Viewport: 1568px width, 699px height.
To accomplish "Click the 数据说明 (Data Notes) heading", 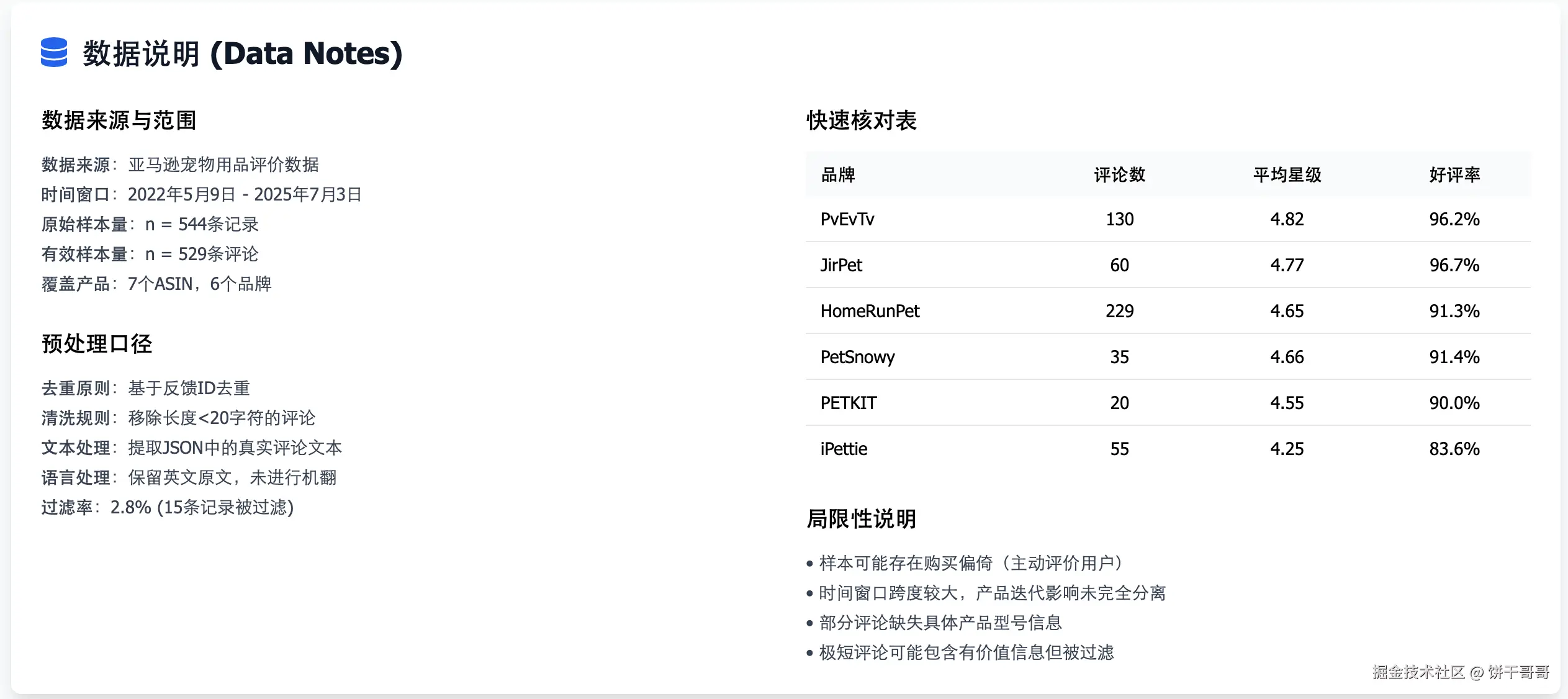I will [x=243, y=53].
